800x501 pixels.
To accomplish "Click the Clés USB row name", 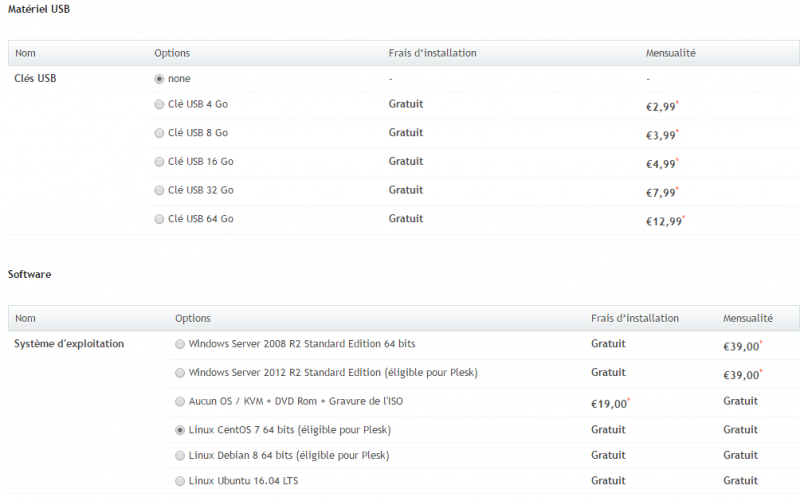I will (x=35, y=79).
